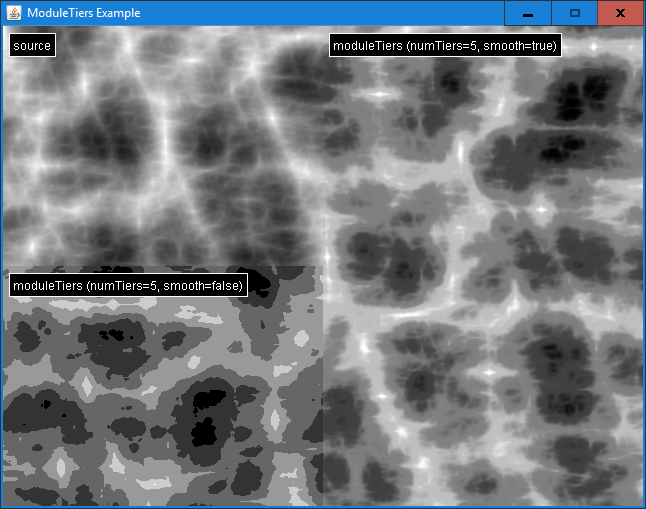Minimize the ModuleTiers Example window
Viewport: 646px width, 509px height.
tap(527, 13)
